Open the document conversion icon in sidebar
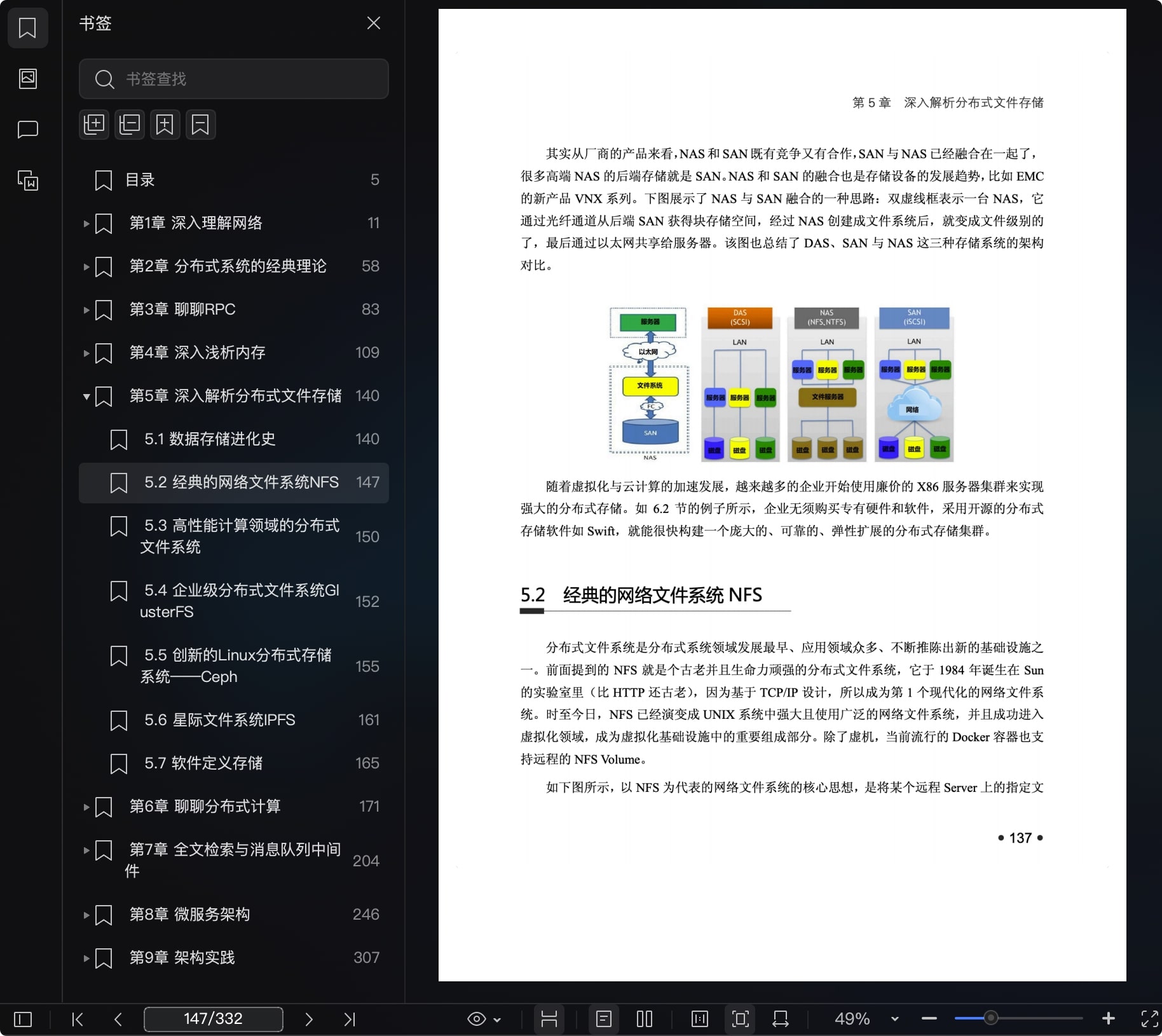This screenshot has width=1162, height=1036. 27,181
